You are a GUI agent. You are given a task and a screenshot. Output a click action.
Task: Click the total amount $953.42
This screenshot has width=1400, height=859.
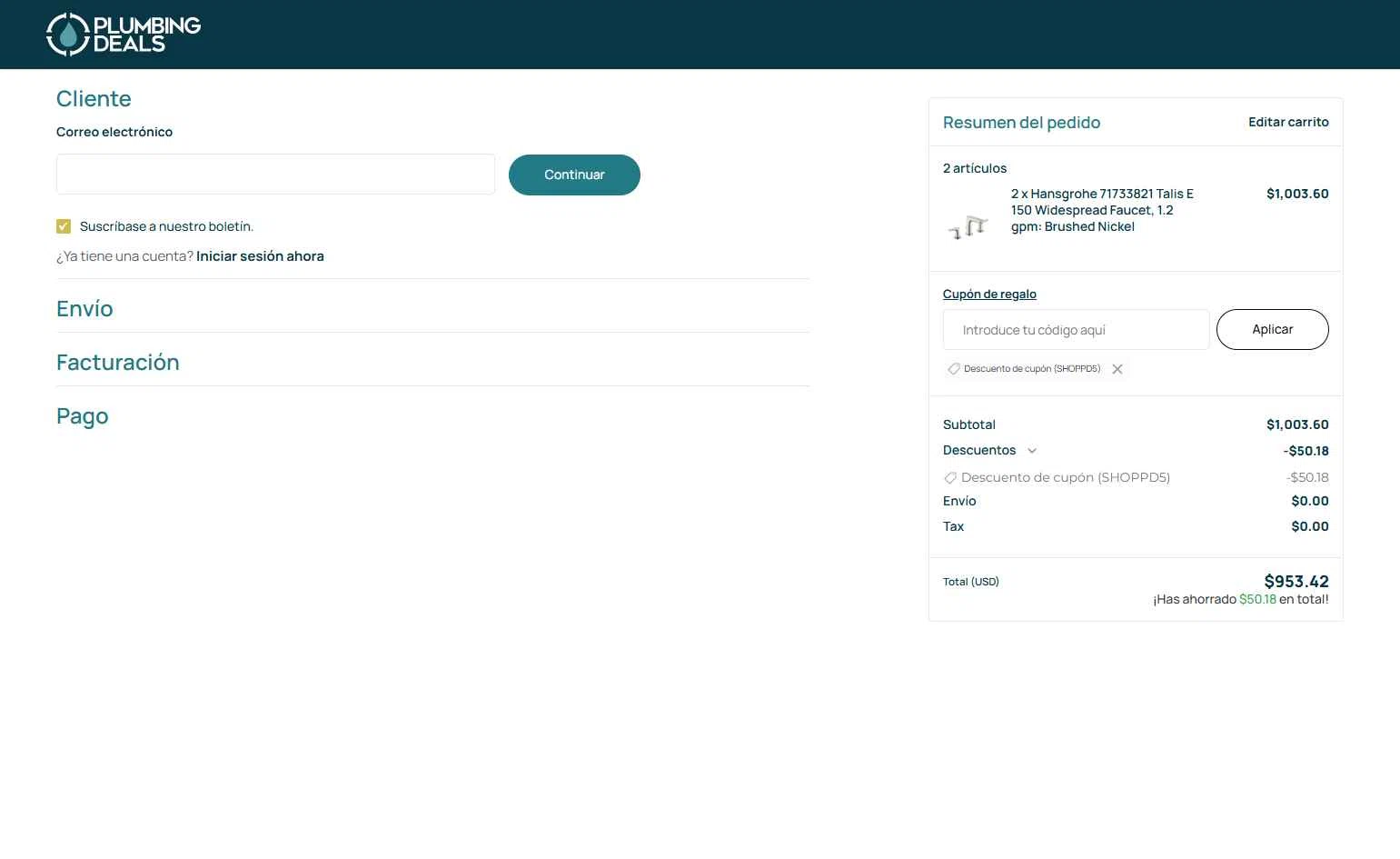coord(1296,581)
